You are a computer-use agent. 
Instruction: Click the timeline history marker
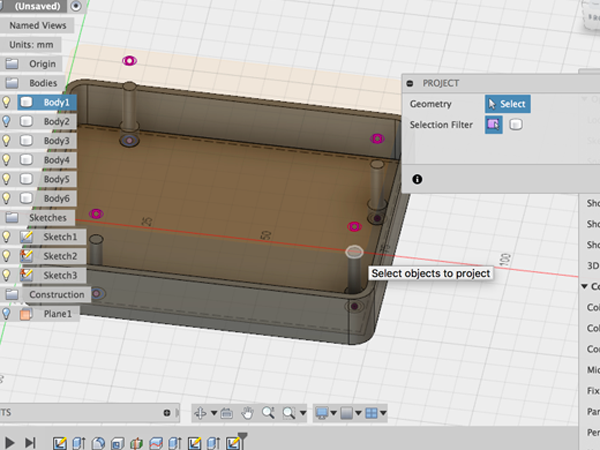[x=243, y=437]
